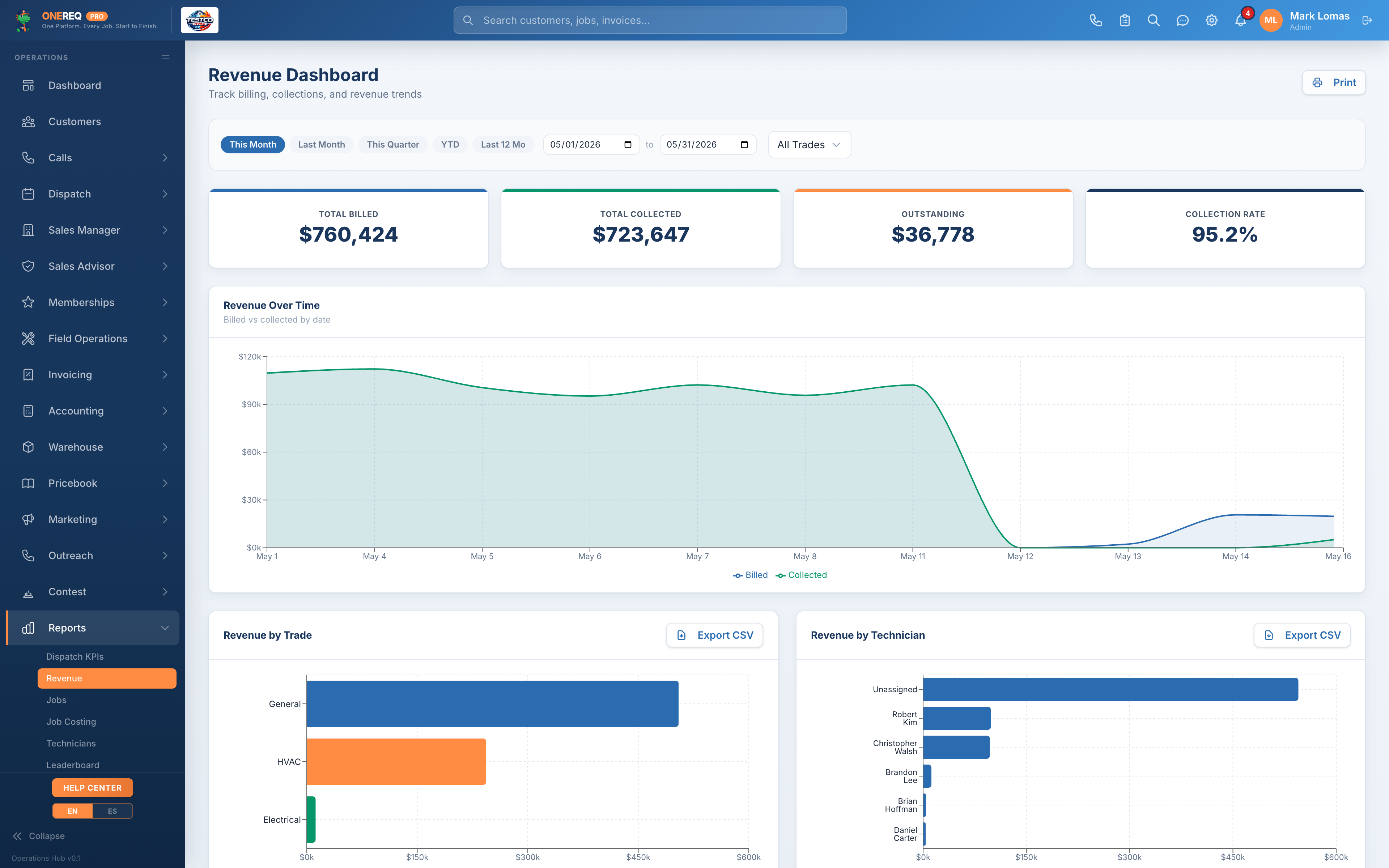Switch language to EN
The image size is (1389, 868).
pyautogui.click(x=72, y=811)
